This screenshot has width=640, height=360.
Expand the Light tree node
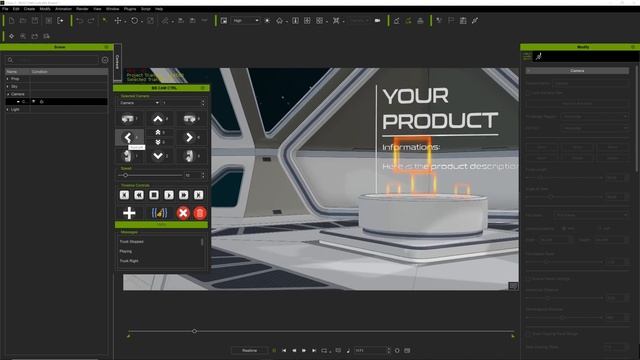[x=7, y=109]
